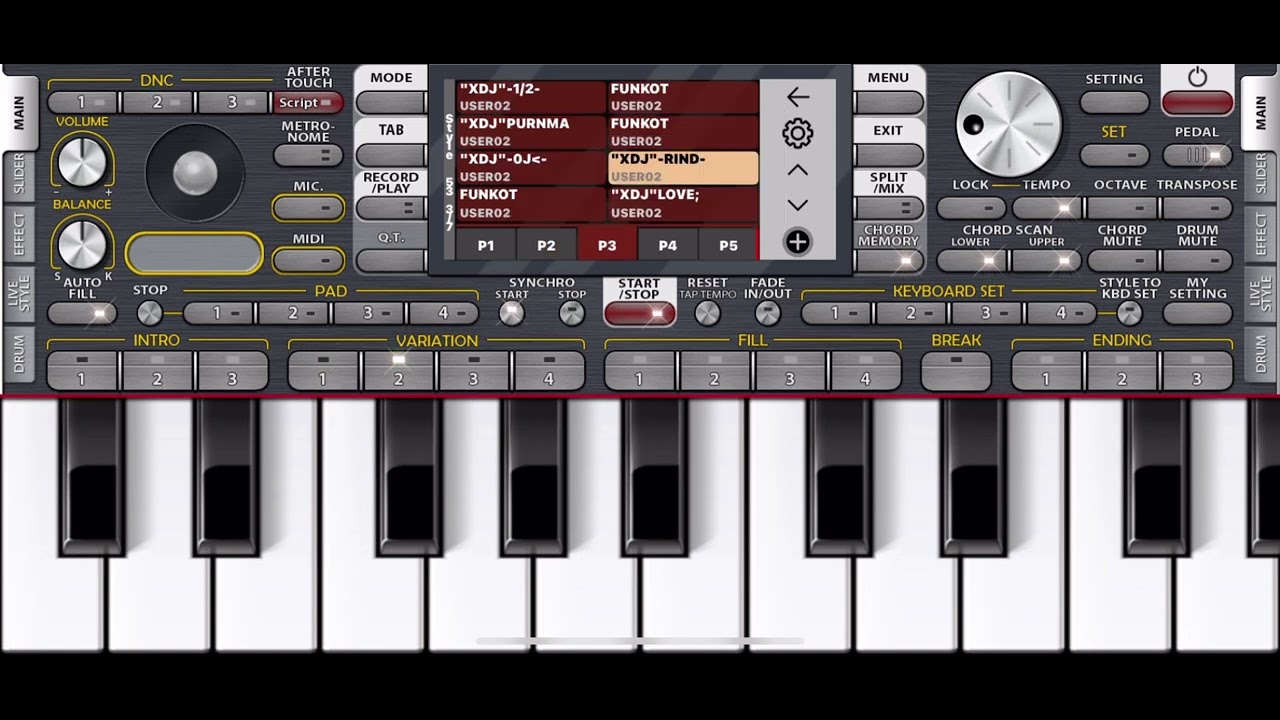
Task: Toggle the MIDI button
Action: point(308,261)
